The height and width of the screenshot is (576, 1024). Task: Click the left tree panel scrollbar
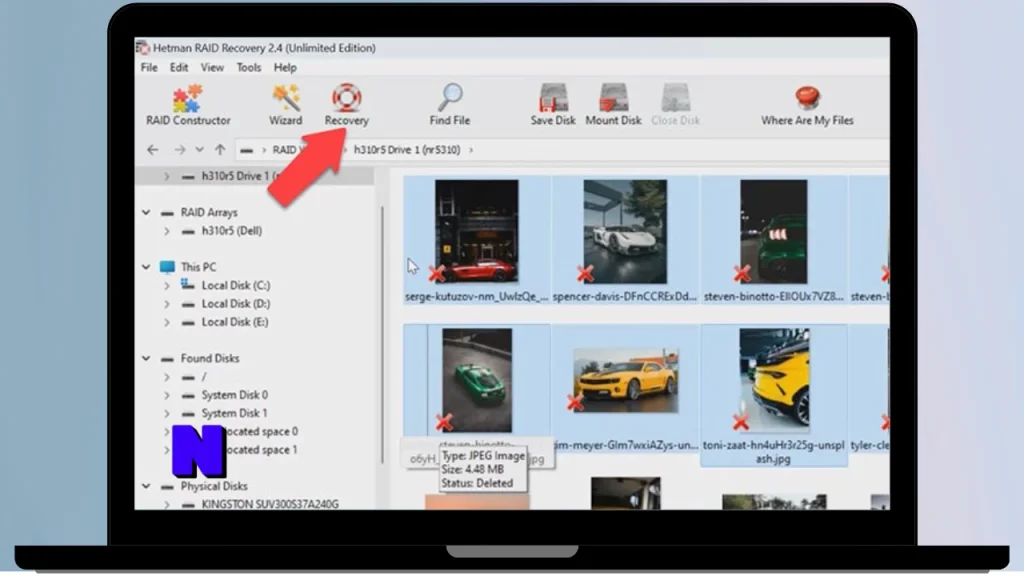pyautogui.click(x=381, y=334)
